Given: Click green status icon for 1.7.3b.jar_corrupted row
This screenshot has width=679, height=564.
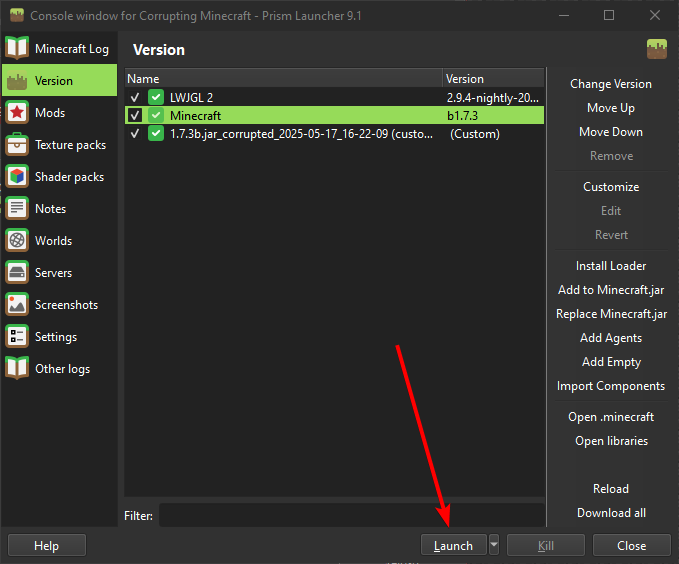Looking at the screenshot, I should (x=156, y=133).
